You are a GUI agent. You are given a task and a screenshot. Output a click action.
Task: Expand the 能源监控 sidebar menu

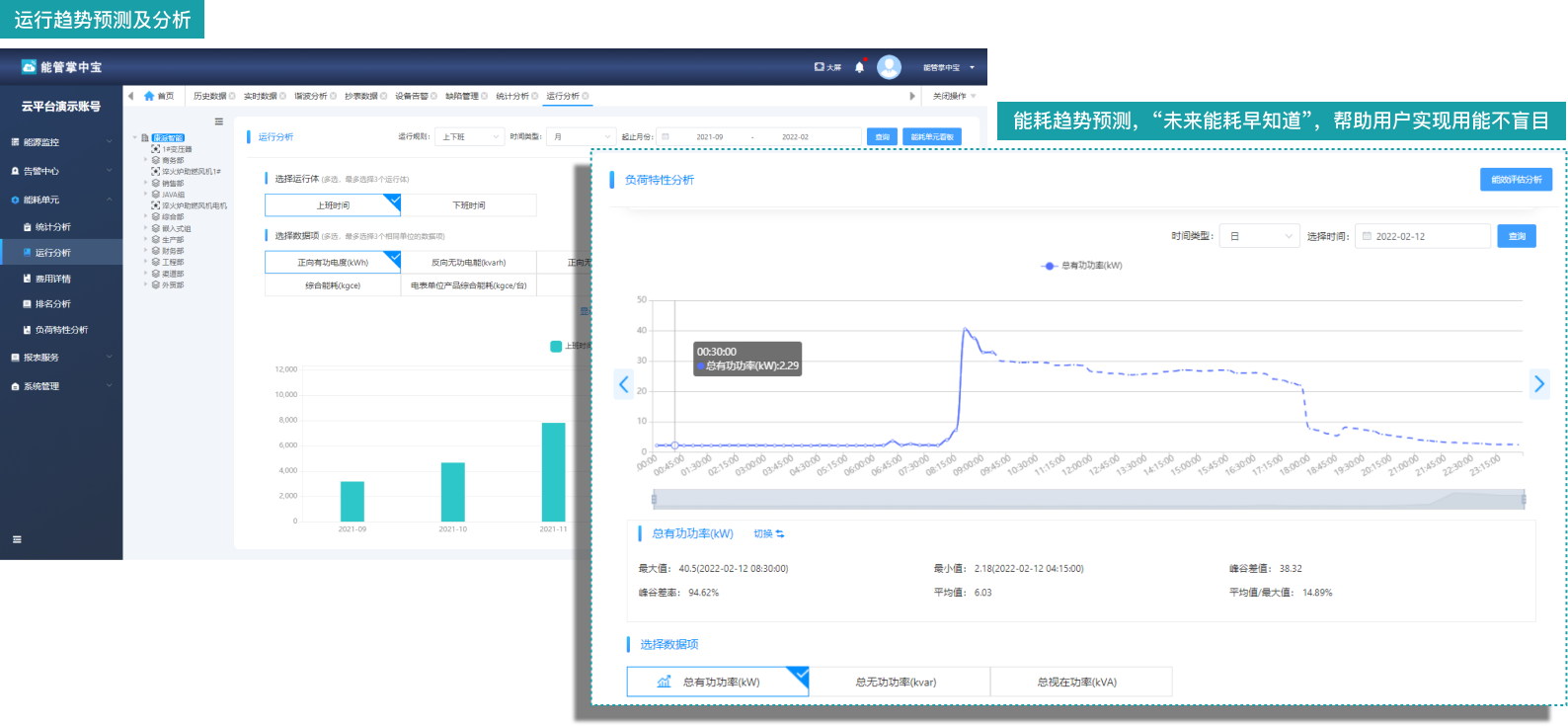click(x=61, y=142)
